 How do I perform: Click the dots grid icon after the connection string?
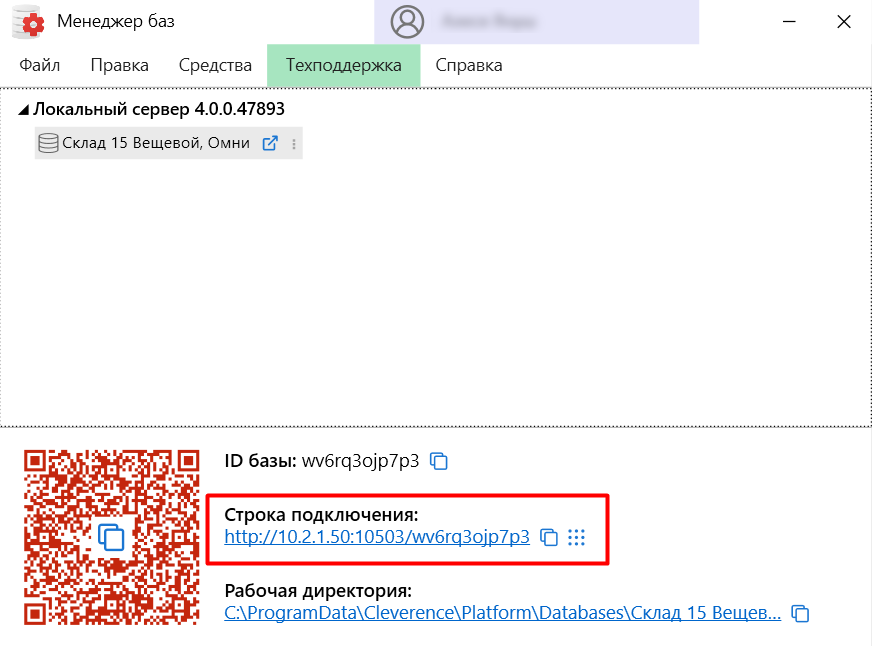pos(577,537)
